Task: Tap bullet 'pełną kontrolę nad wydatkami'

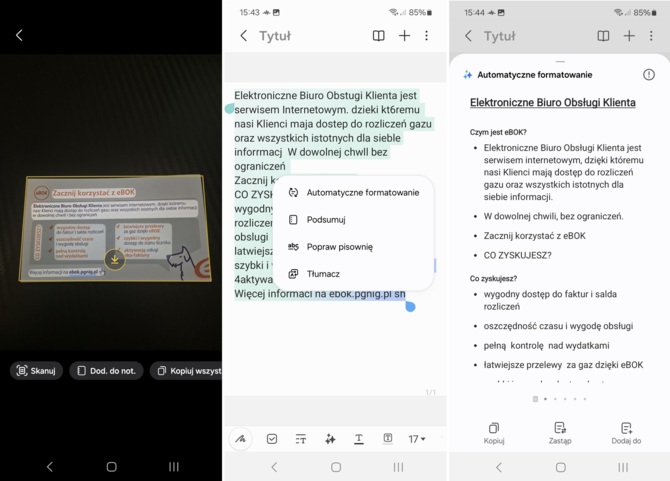Action: click(x=546, y=345)
